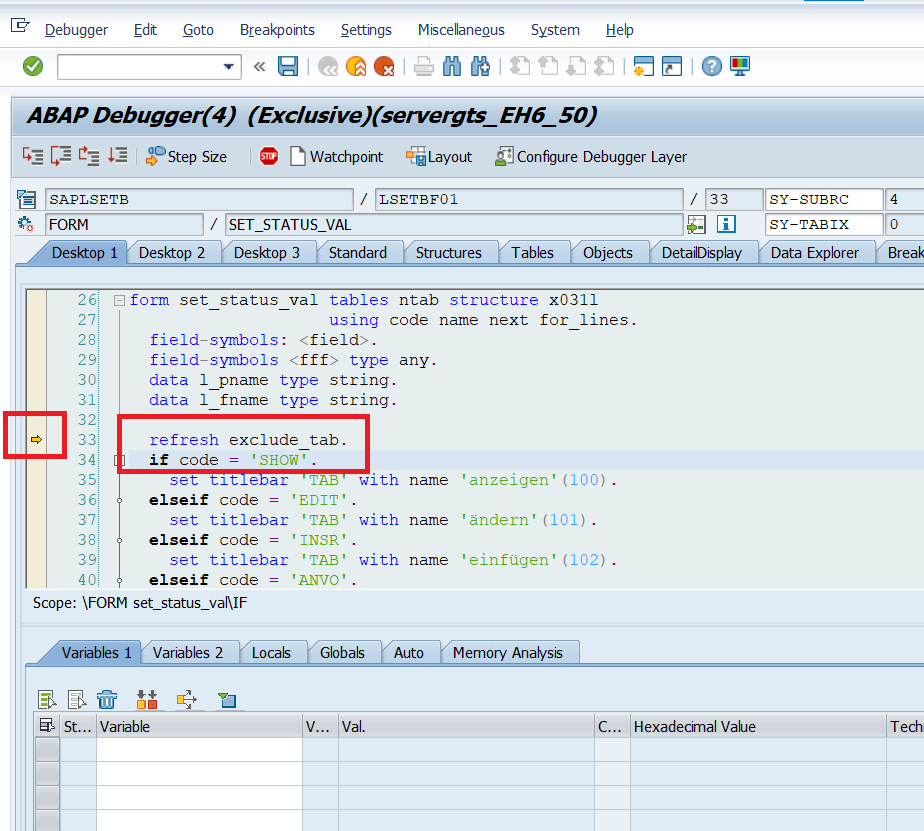
Task: Select the Locals variables tab
Action: click(x=271, y=653)
